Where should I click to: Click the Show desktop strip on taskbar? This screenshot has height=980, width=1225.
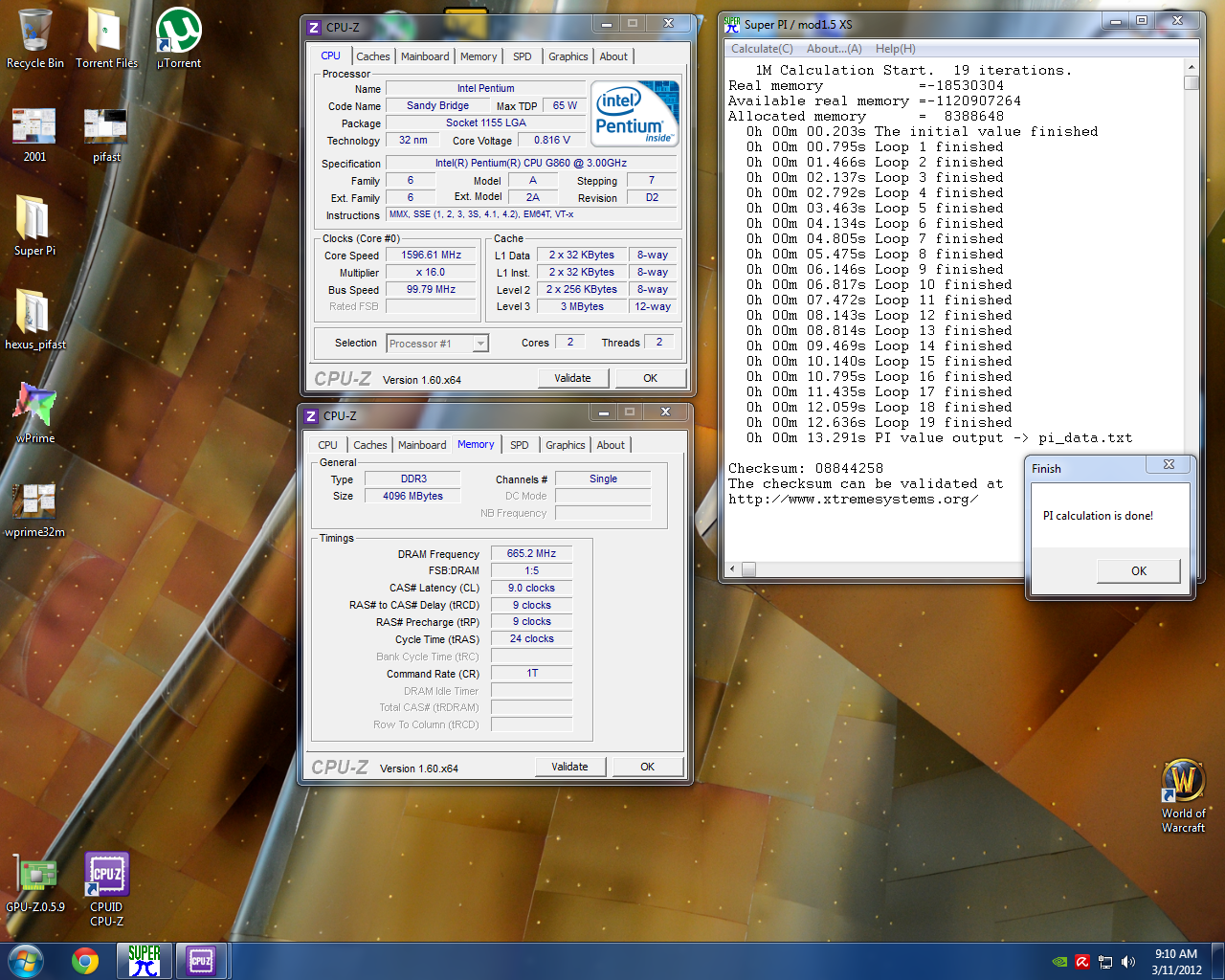coord(1217,962)
